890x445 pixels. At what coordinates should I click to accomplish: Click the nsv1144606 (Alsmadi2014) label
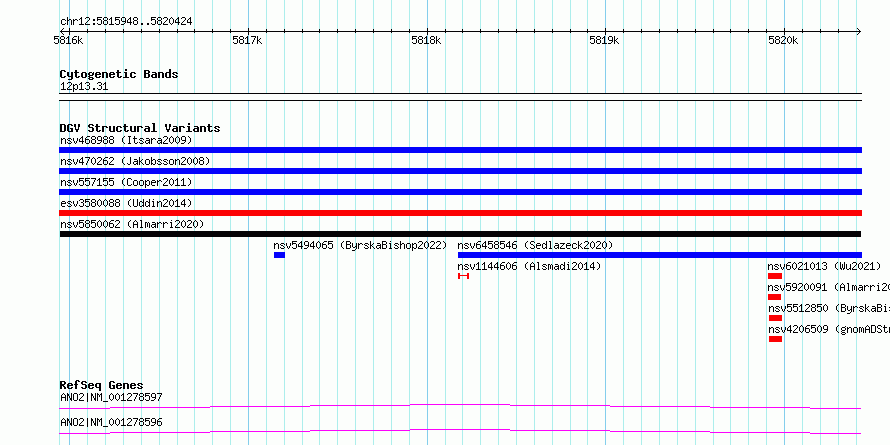(x=529, y=266)
